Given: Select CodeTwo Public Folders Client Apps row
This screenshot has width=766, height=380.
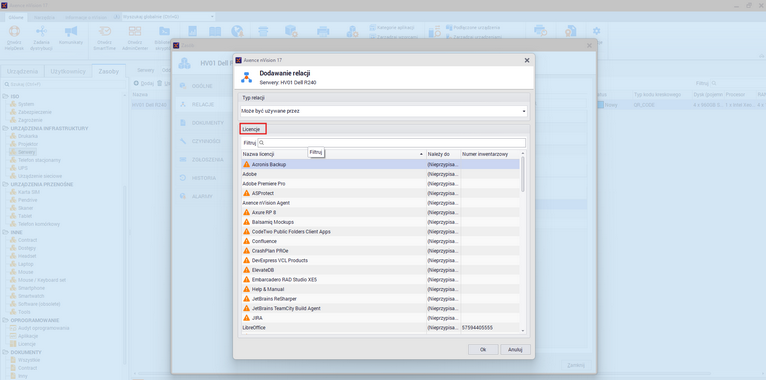Looking at the screenshot, I should [x=381, y=232].
